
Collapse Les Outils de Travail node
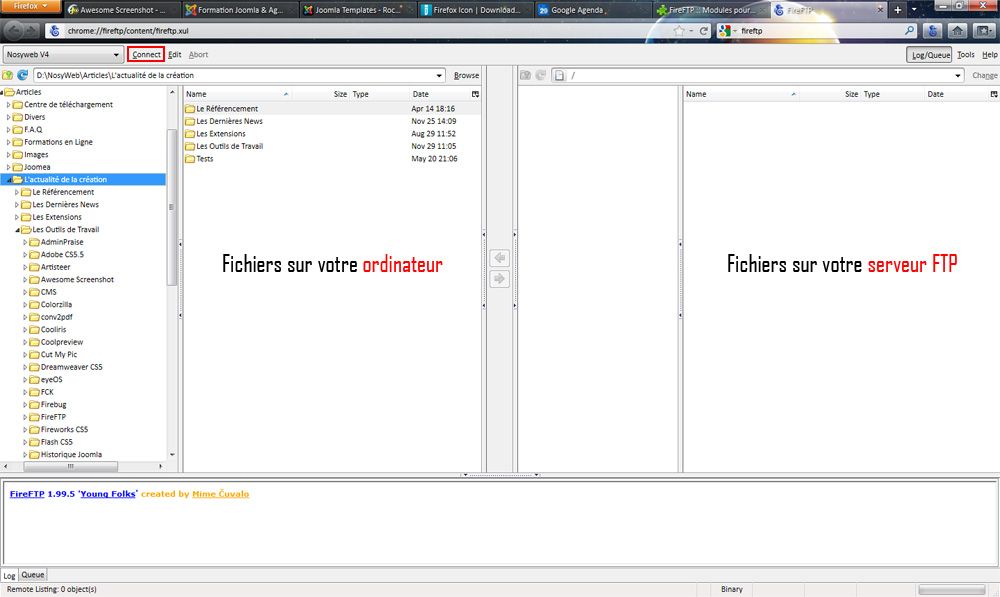[18, 230]
